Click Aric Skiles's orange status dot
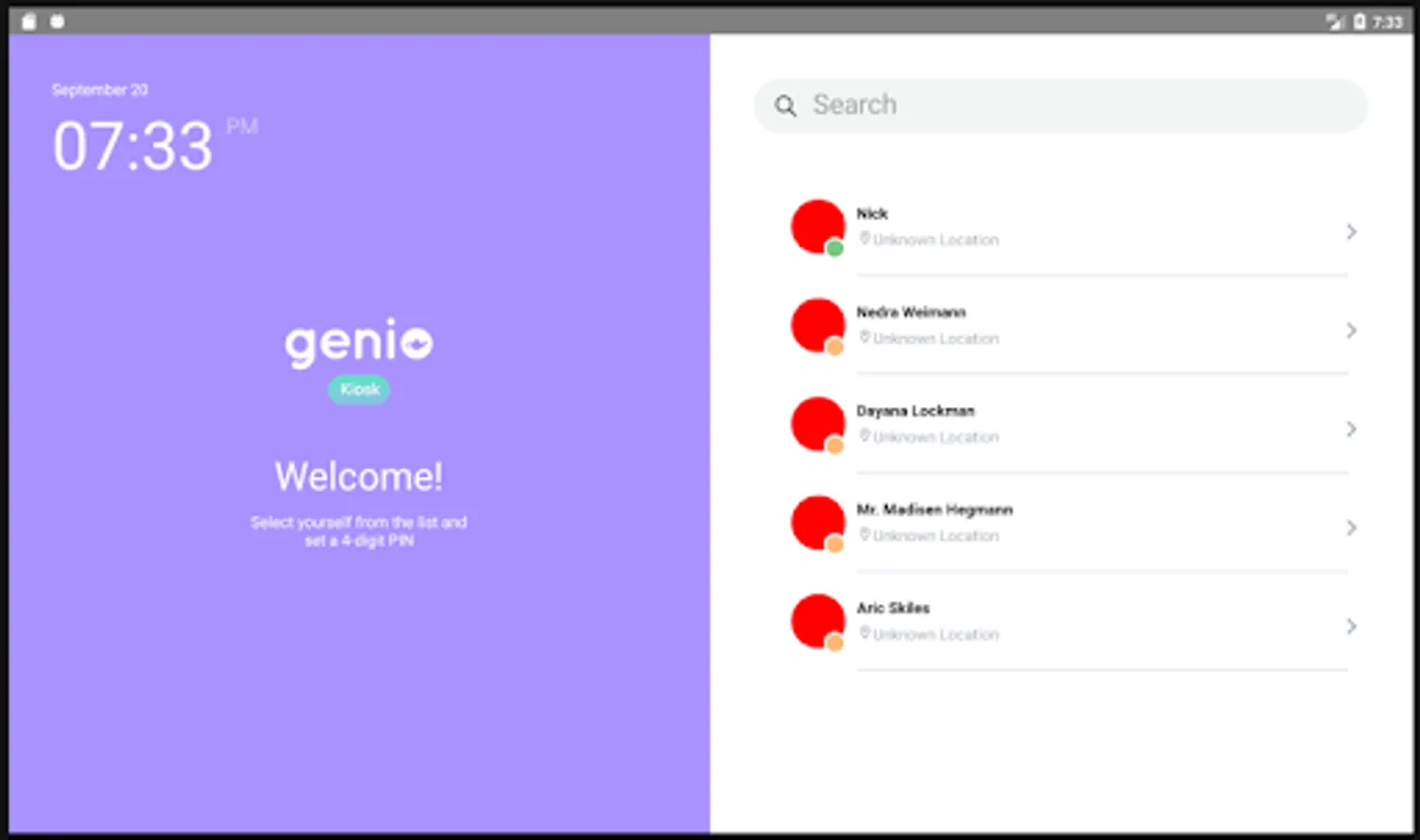Image resolution: width=1420 pixels, height=840 pixels. [x=835, y=643]
